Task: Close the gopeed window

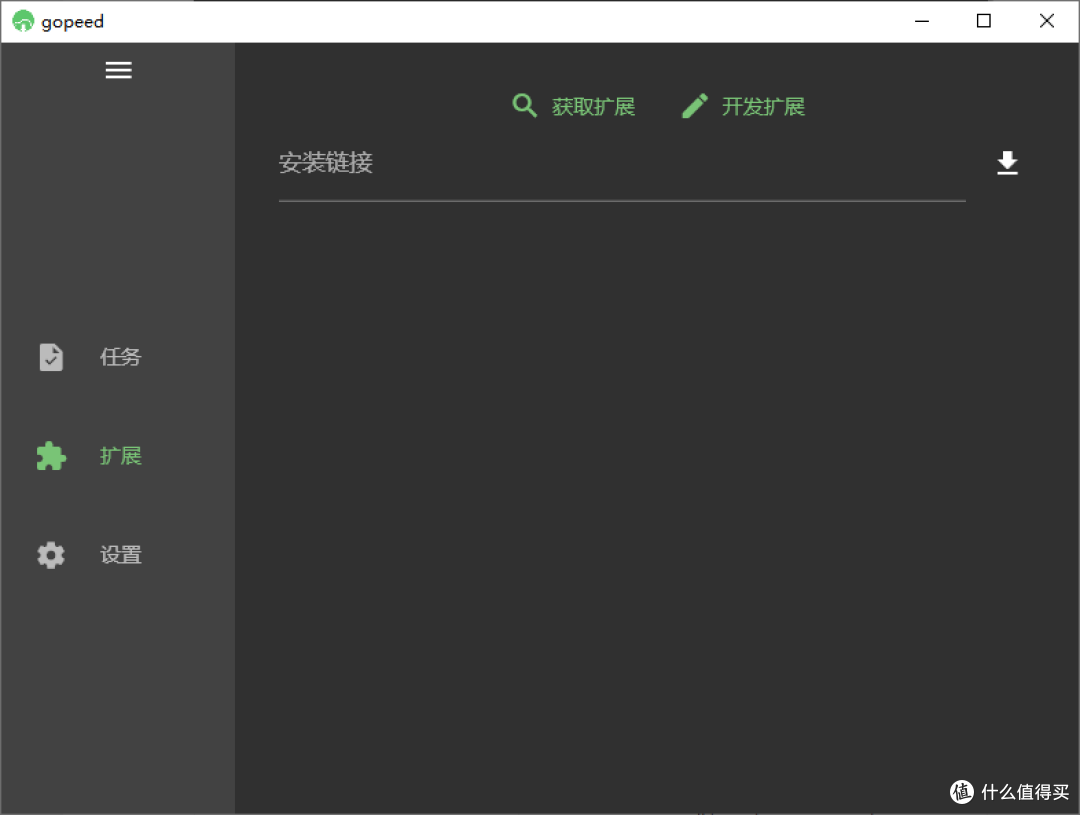Action: coord(1047,21)
